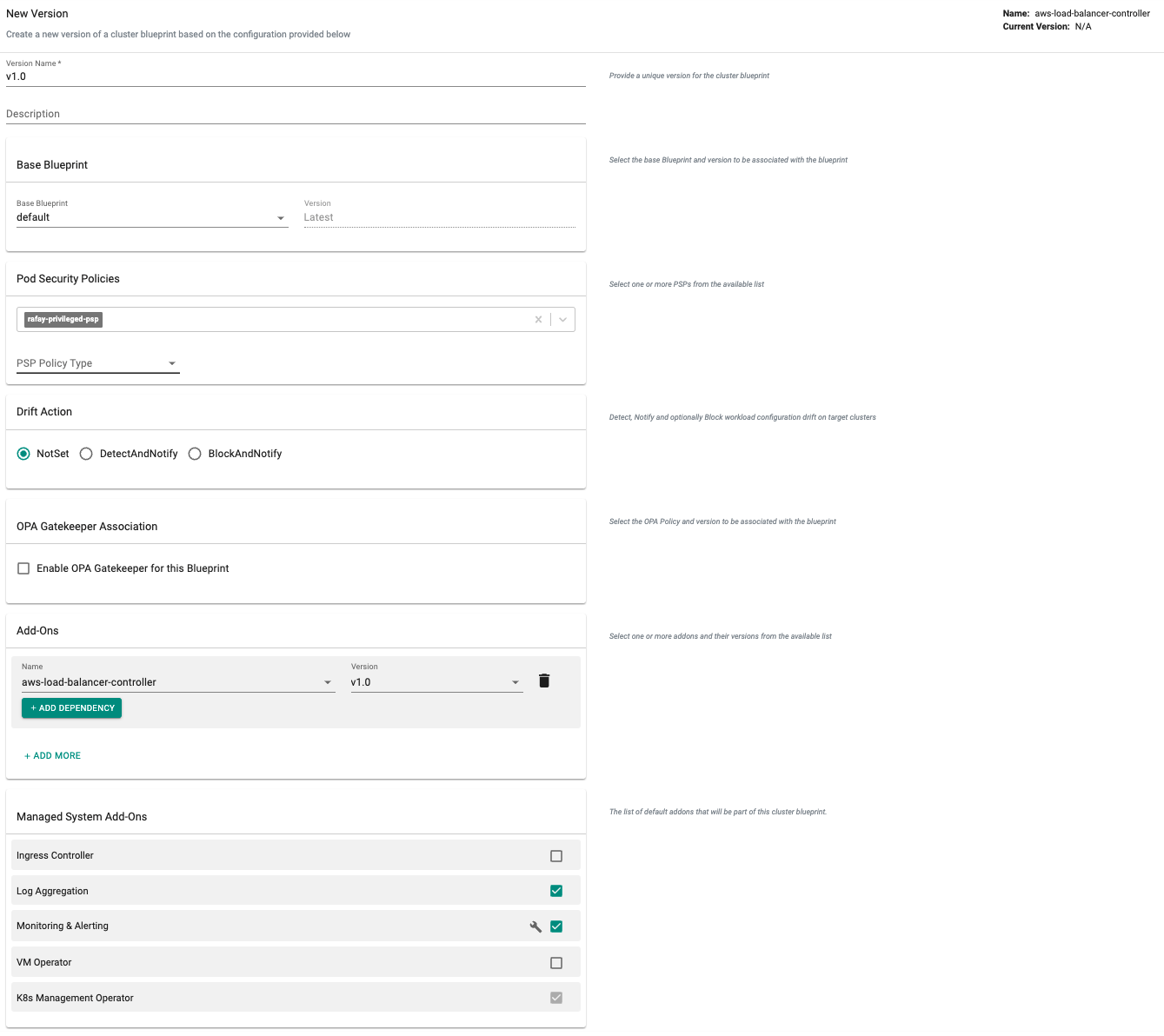Click the OPA Gatekeeper Association heading

pyautogui.click(x=87, y=527)
